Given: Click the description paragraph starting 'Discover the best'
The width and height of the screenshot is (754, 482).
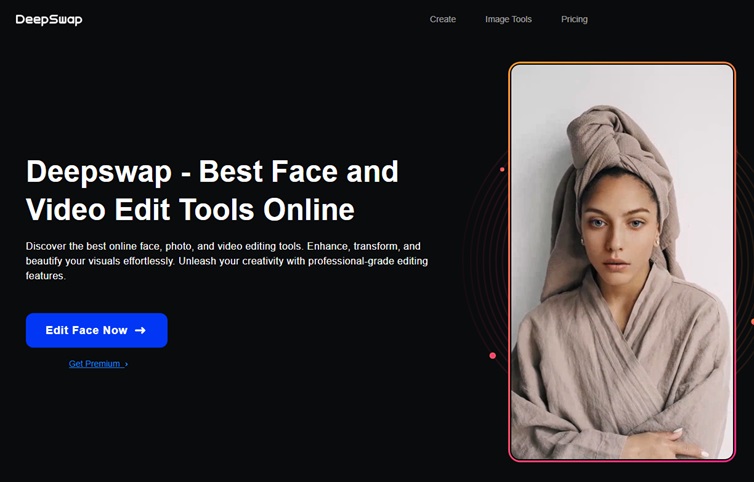Looking at the screenshot, I should click(227, 261).
